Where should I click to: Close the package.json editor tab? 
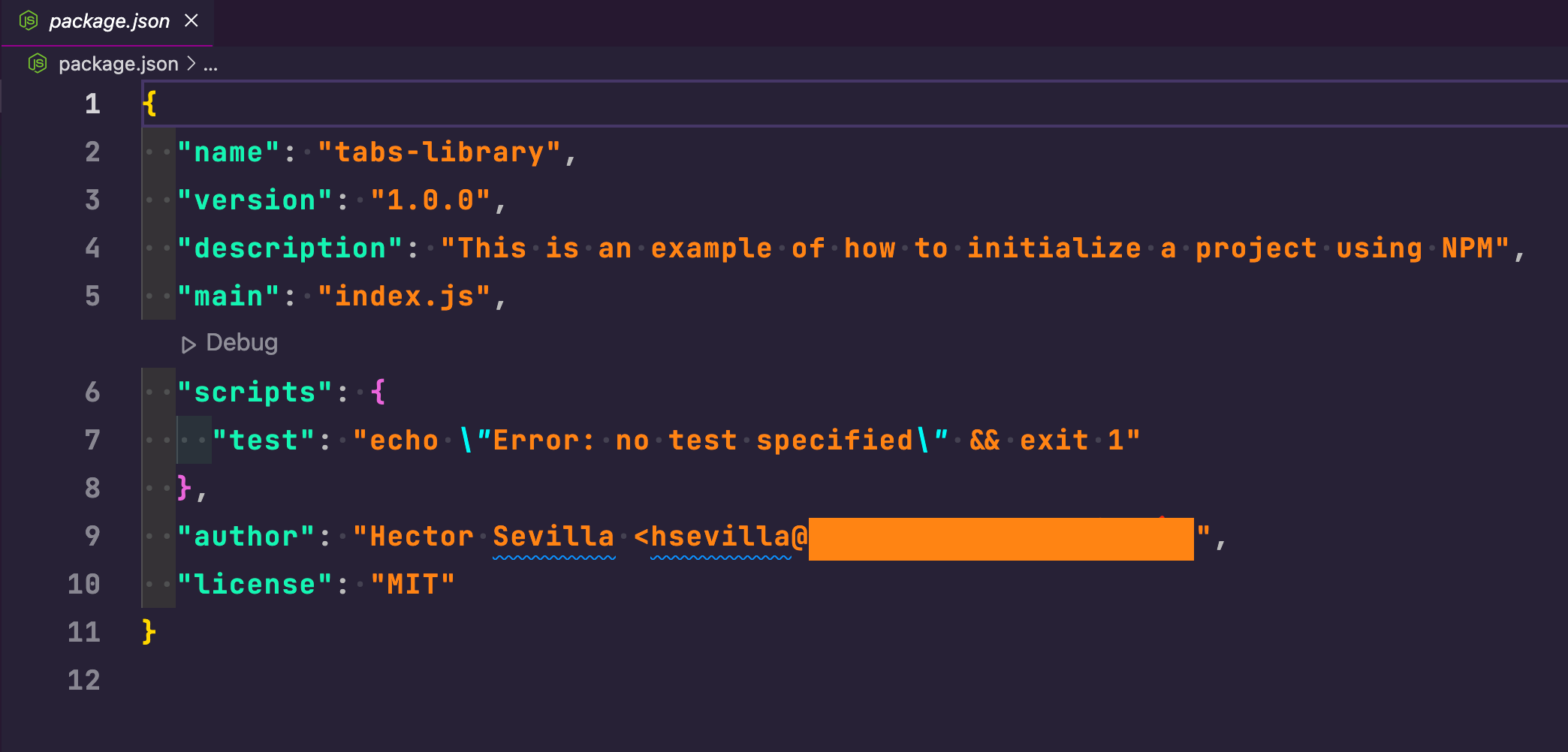[x=191, y=20]
